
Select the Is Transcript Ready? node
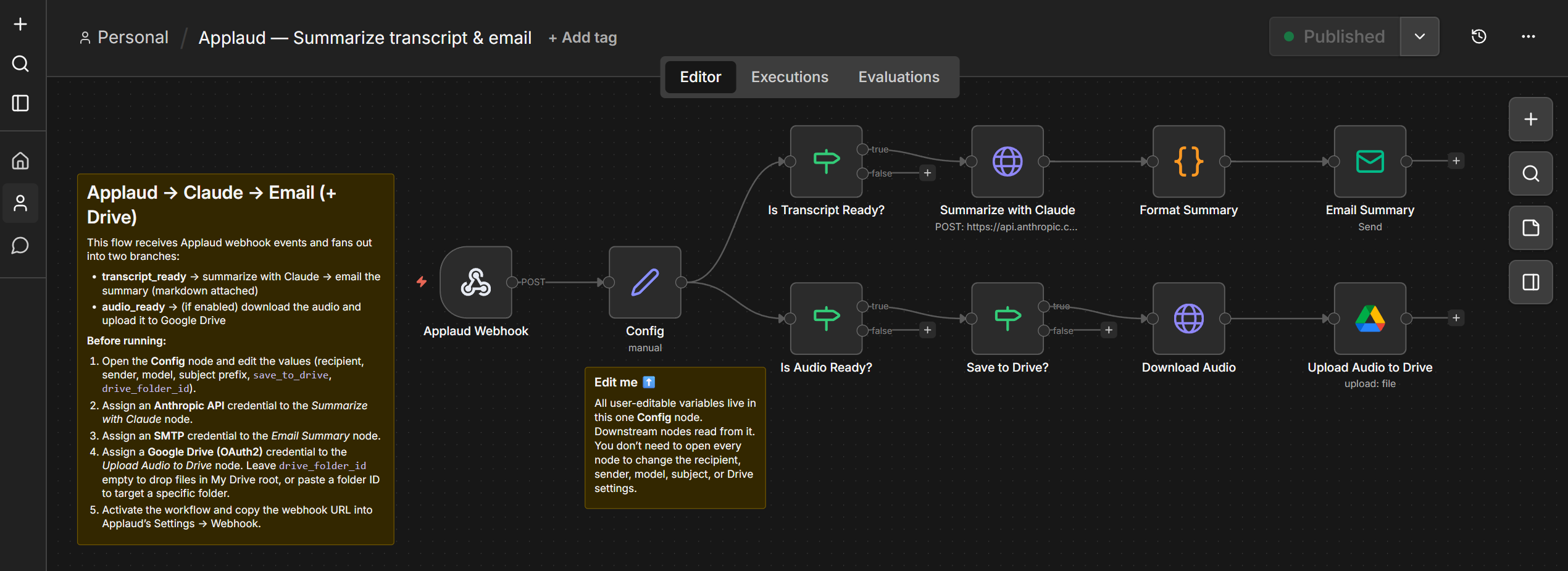pyautogui.click(x=827, y=162)
